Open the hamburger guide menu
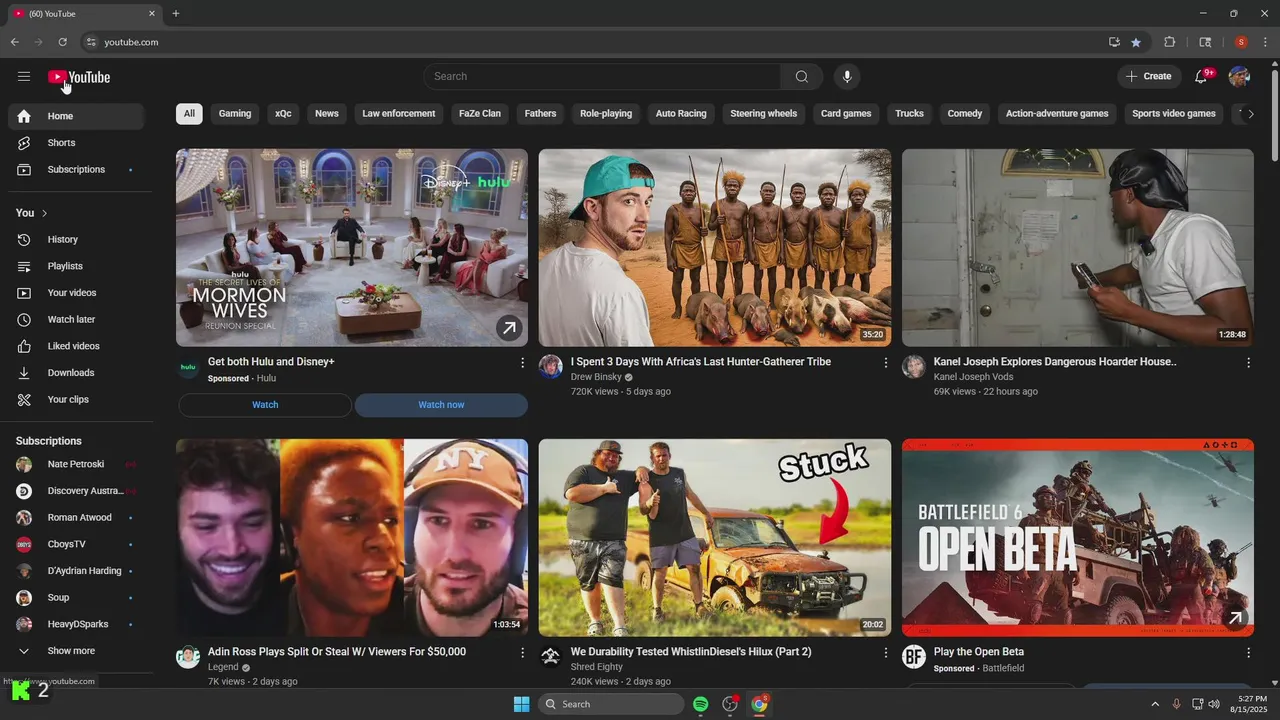The image size is (1280, 720). [24, 76]
